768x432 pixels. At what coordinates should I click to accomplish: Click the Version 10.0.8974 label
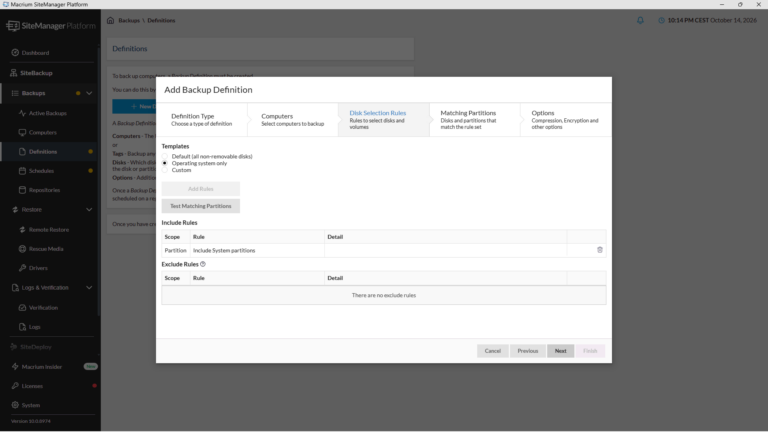30,421
